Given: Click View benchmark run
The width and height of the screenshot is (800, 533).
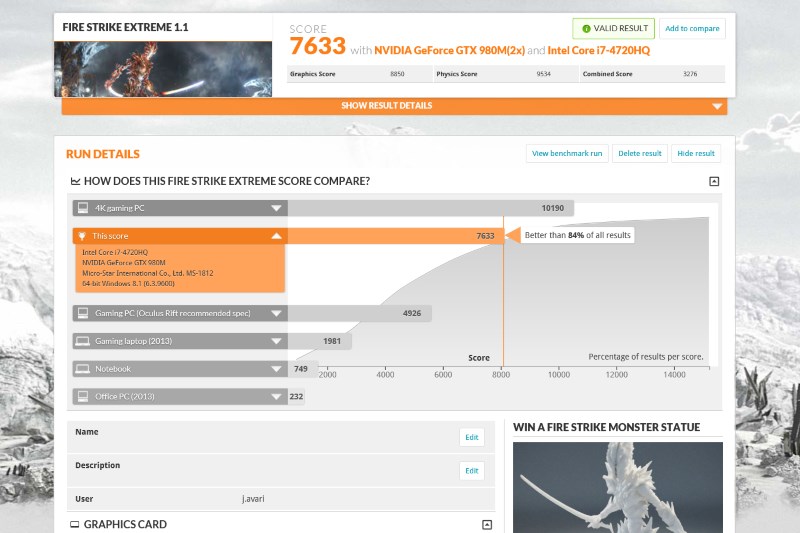Looking at the screenshot, I should [x=567, y=153].
